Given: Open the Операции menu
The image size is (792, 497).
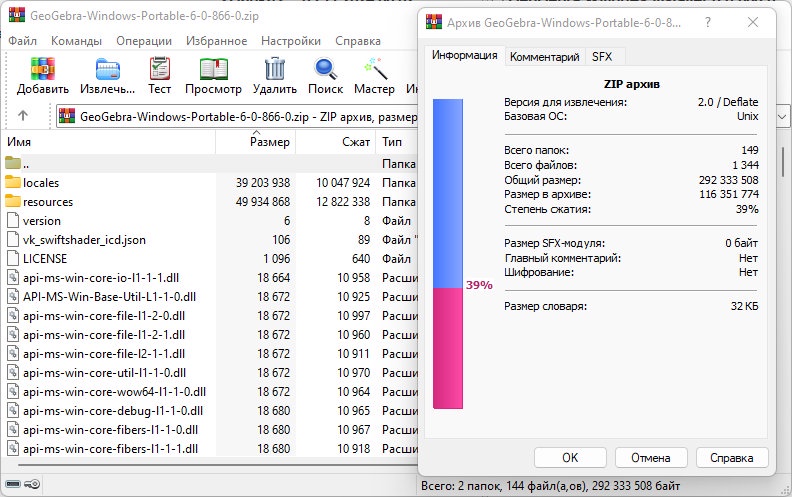Looking at the screenshot, I should click(144, 41).
